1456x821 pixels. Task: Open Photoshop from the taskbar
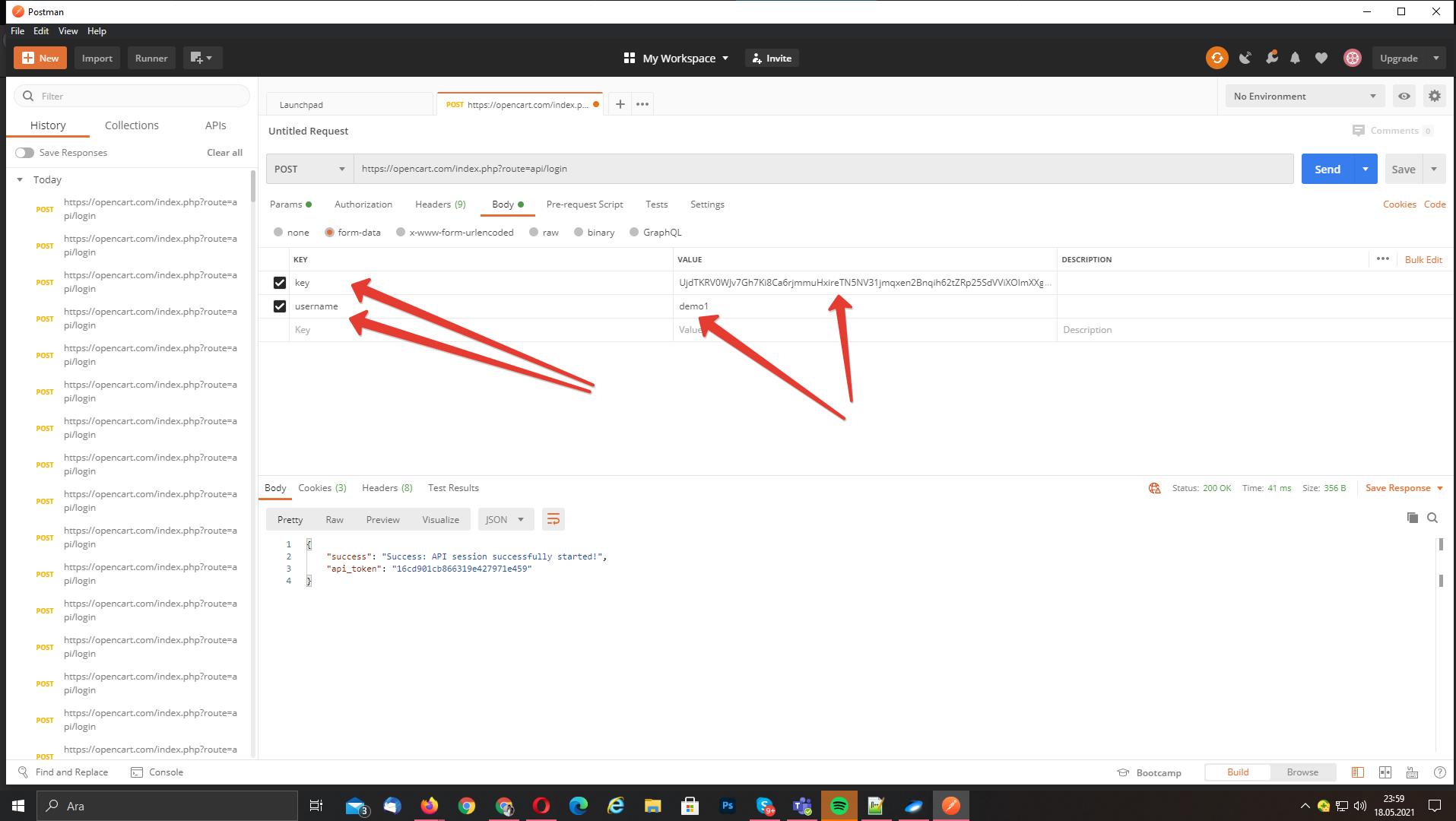point(728,806)
